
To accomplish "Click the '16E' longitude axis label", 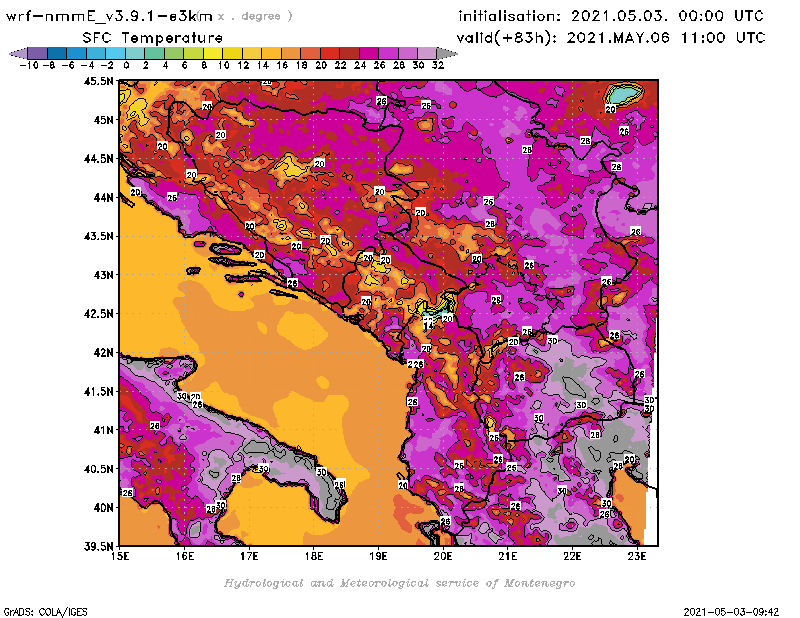I will click(185, 556).
